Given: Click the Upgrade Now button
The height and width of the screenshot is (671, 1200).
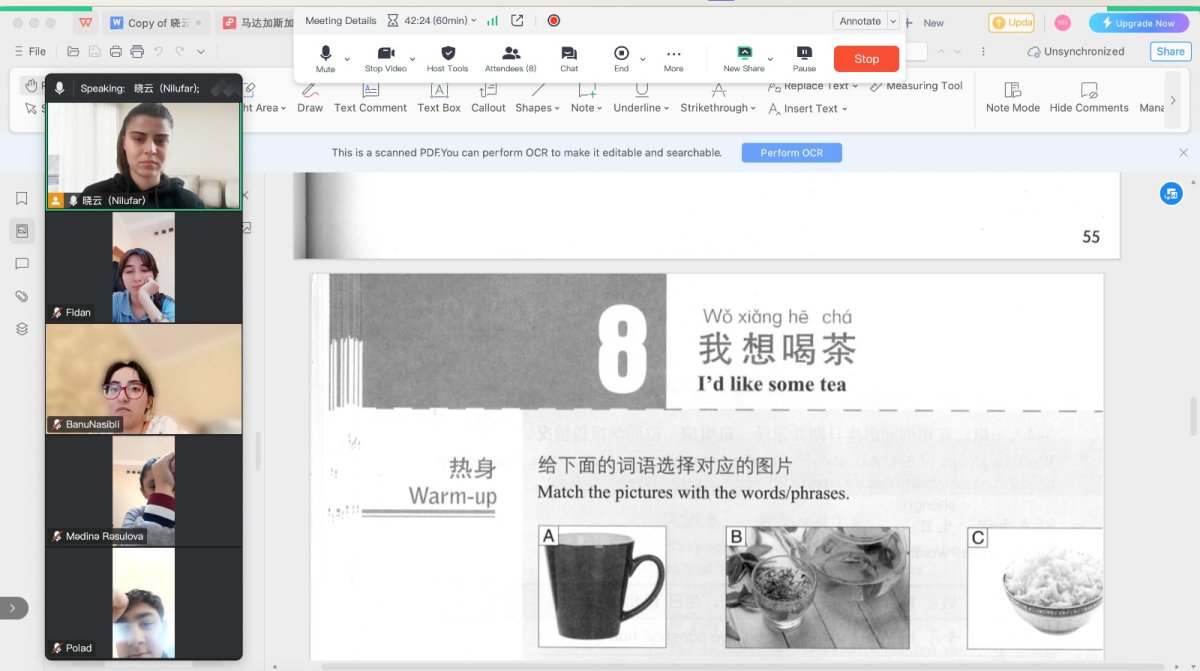Looking at the screenshot, I should coord(1138,22).
